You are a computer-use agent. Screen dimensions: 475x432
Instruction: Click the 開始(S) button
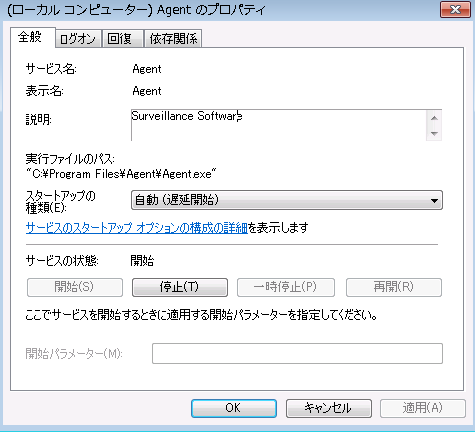[x=75, y=287]
